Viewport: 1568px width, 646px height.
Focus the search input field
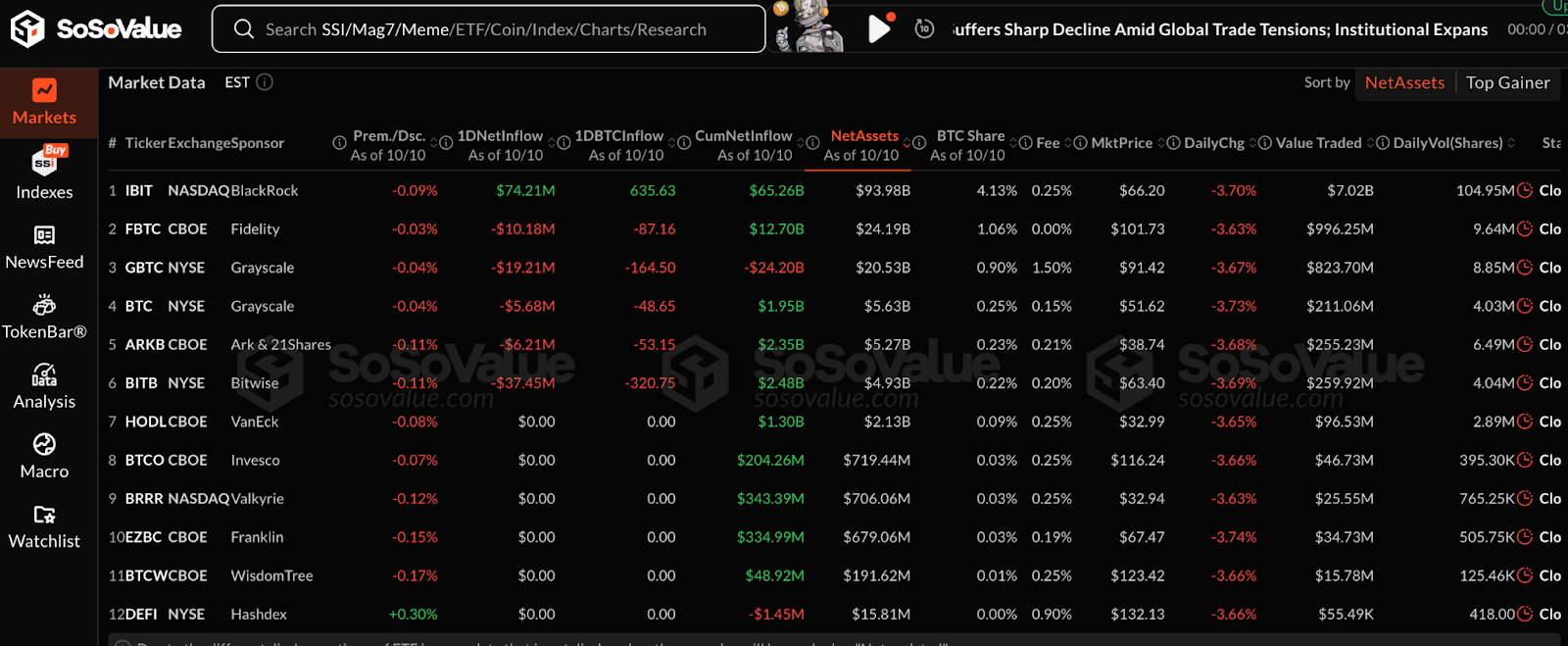coord(488,29)
